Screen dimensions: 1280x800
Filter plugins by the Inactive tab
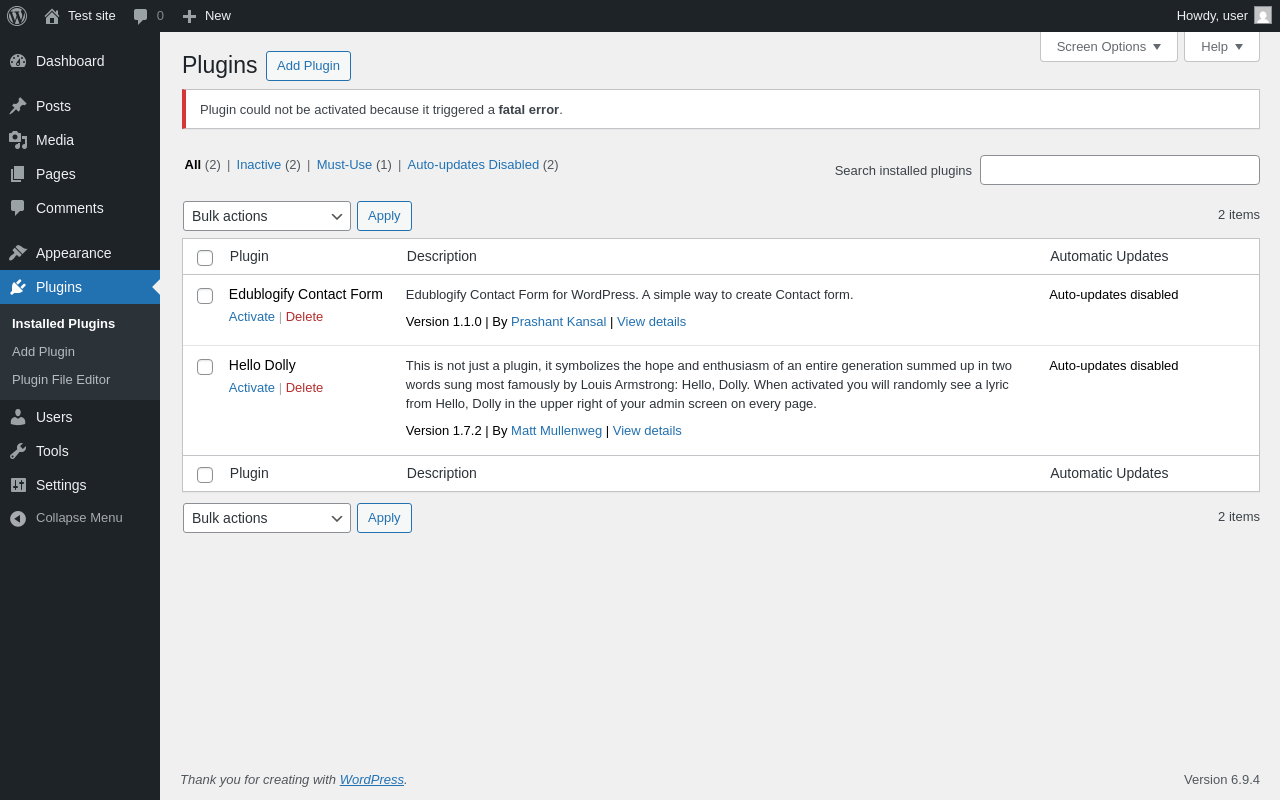click(259, 165)
